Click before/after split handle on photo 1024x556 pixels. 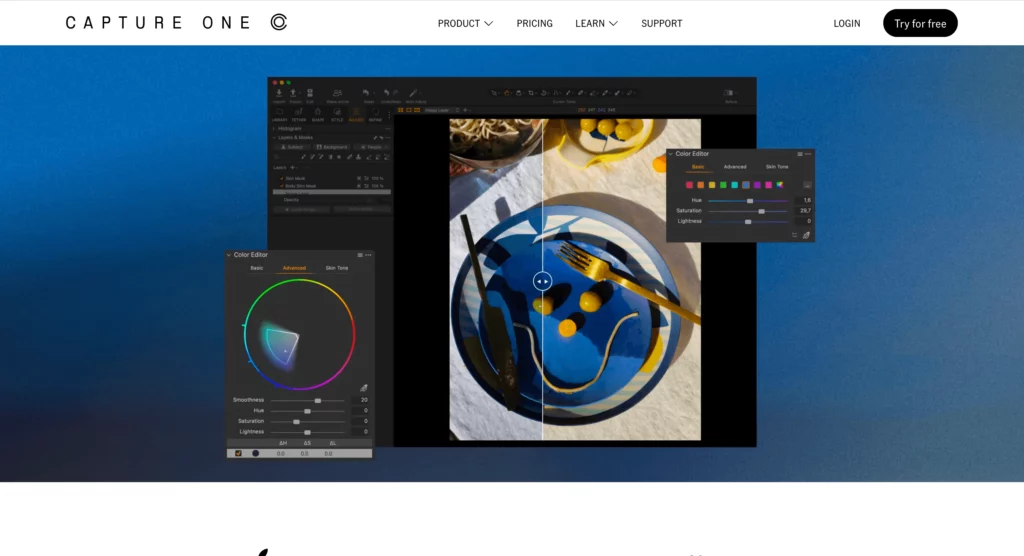(542, 282)
